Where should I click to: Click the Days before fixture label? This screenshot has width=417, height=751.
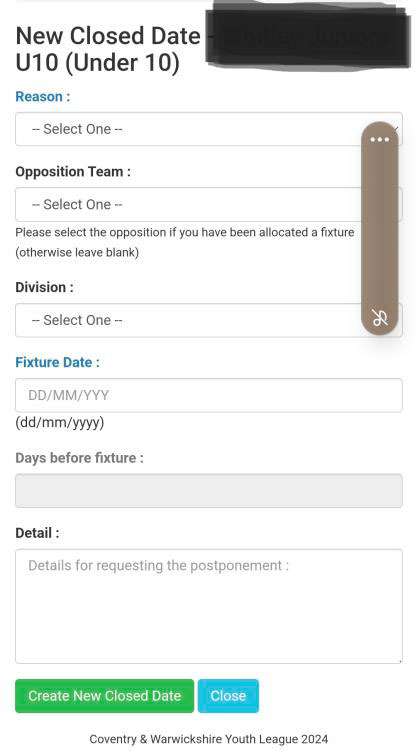point(79,458)
